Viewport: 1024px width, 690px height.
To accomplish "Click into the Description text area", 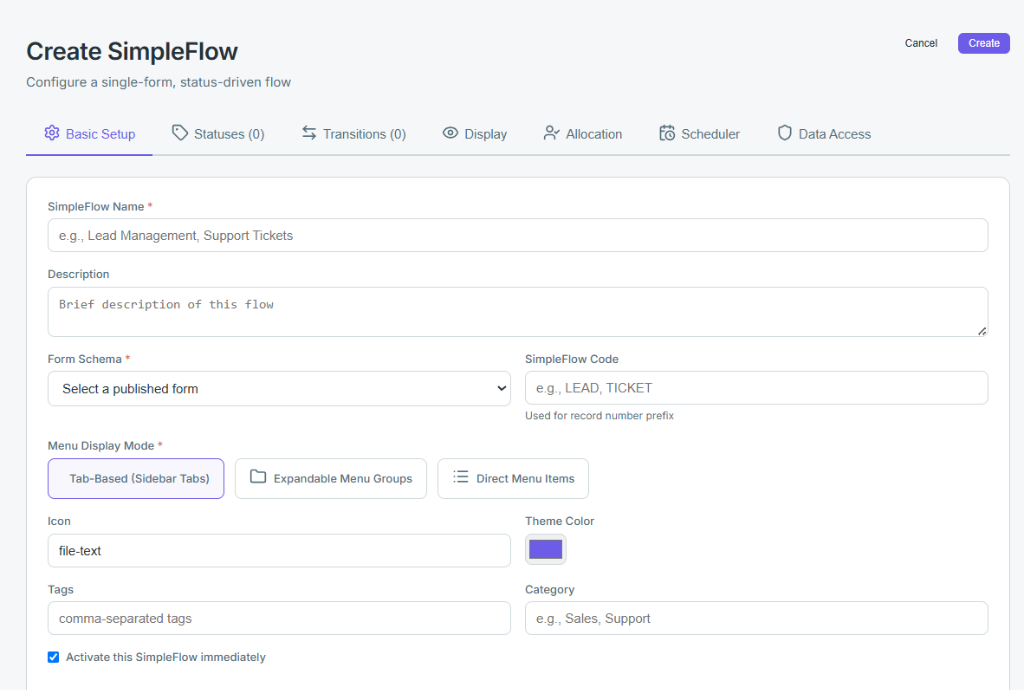I will (517, 312).
